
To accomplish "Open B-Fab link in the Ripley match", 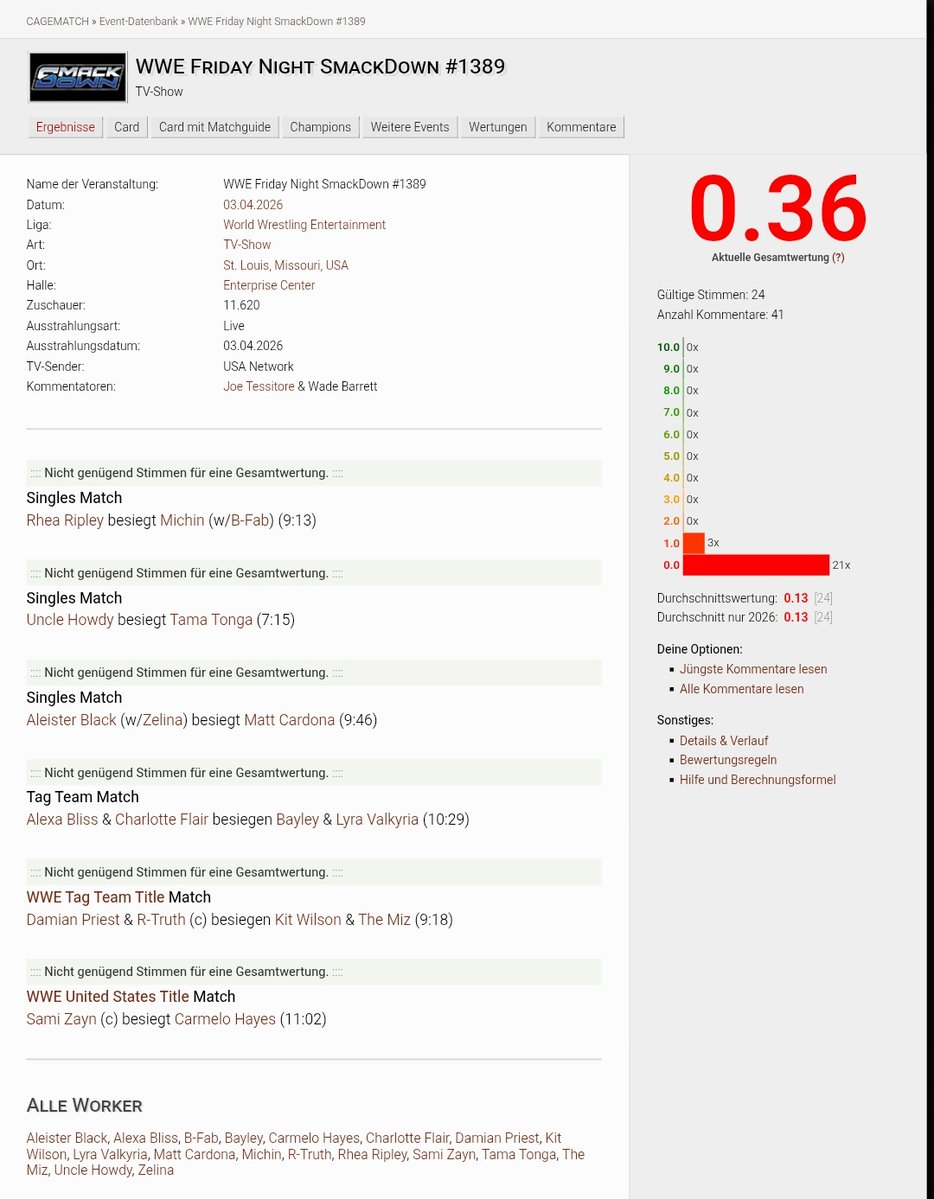I will pyautogui.click(x=250, y=521).
